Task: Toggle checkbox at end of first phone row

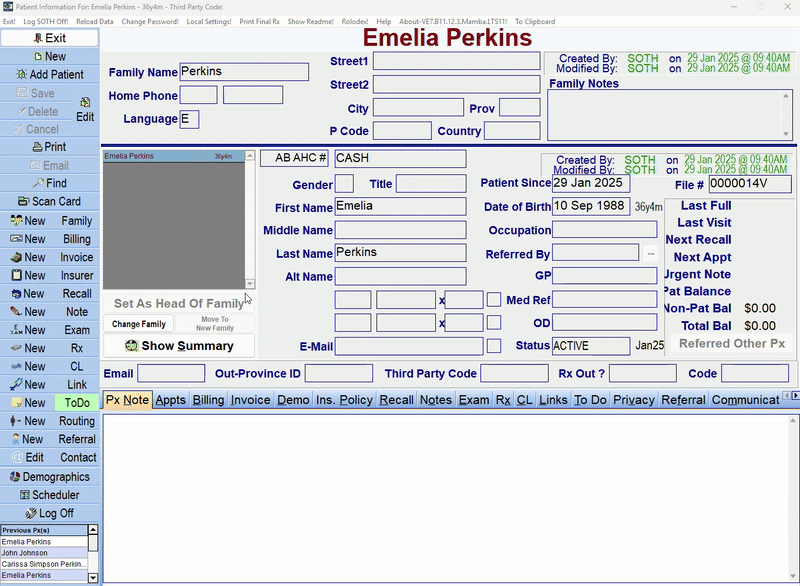Action: tap(494, 300)
